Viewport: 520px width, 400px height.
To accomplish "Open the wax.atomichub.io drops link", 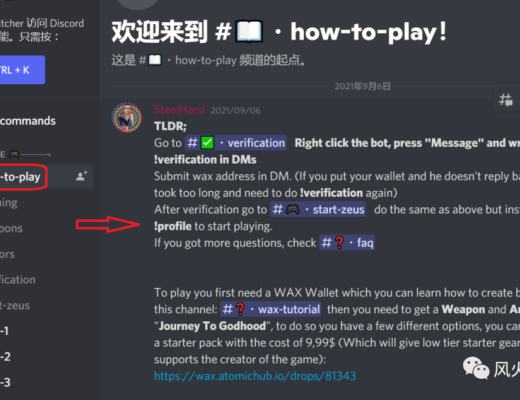I will tap(255, 376).
